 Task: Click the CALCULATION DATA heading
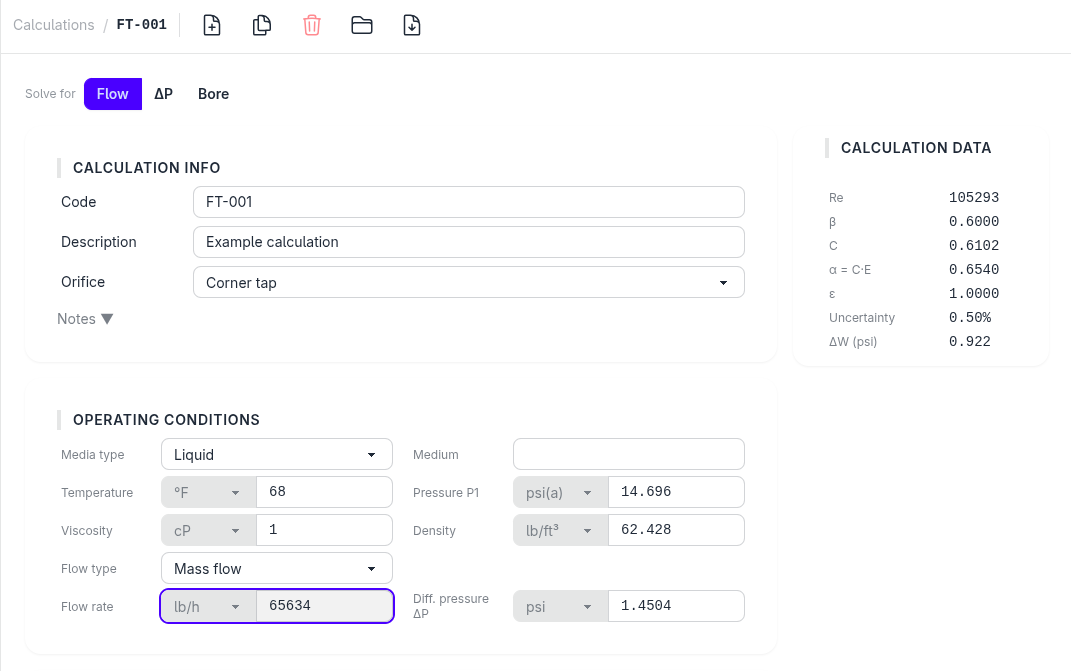pos(915,148)
